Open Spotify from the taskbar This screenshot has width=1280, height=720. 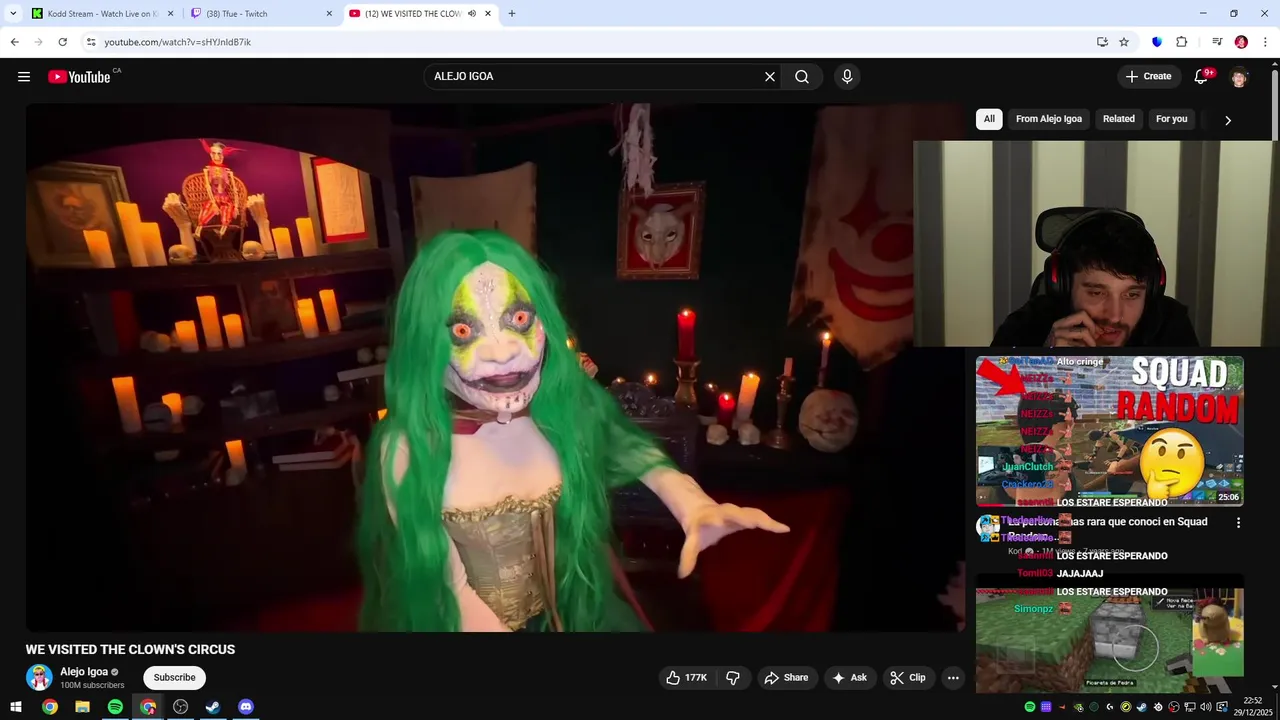click(x=115, y=707)
